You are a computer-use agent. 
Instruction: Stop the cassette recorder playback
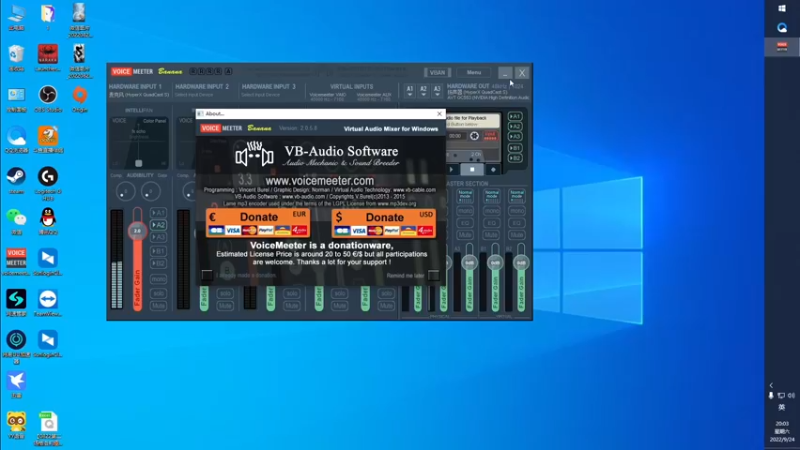[472, 169]
